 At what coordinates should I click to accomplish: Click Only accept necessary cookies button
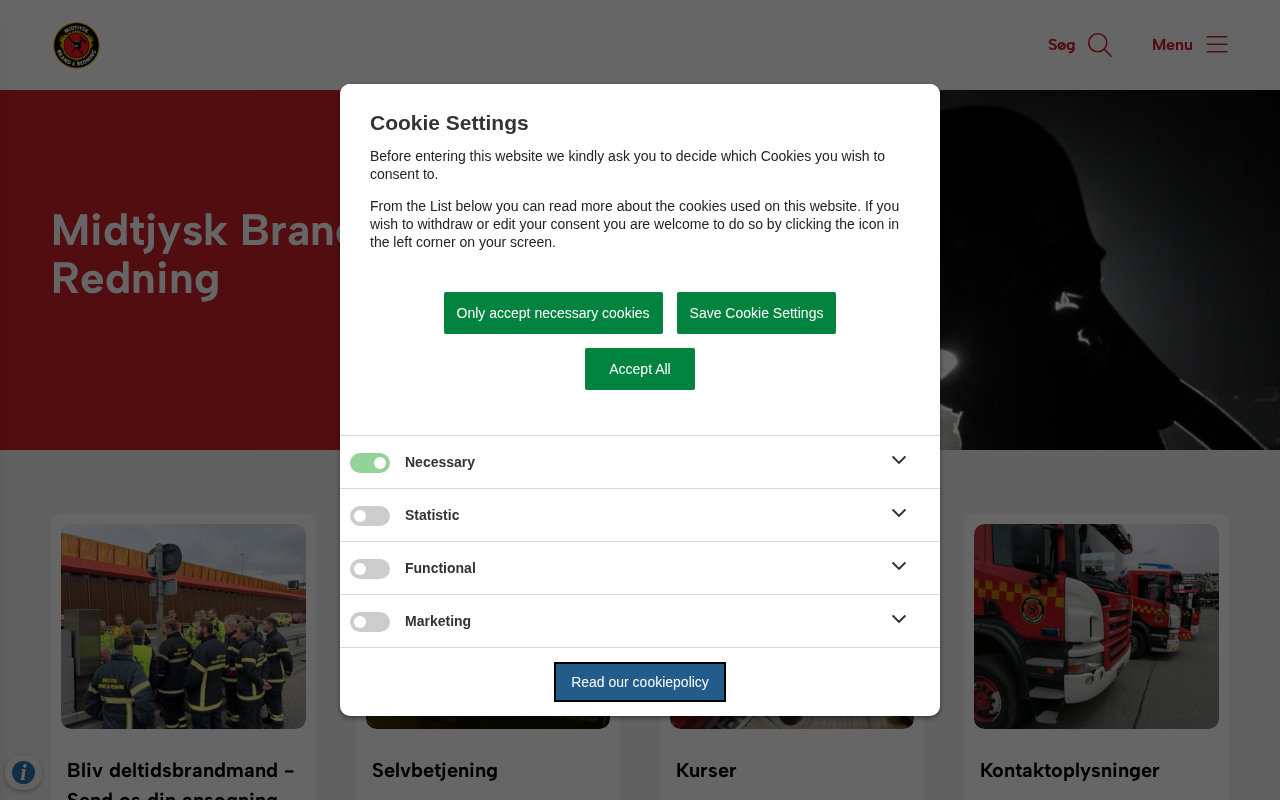click(553, 313)
